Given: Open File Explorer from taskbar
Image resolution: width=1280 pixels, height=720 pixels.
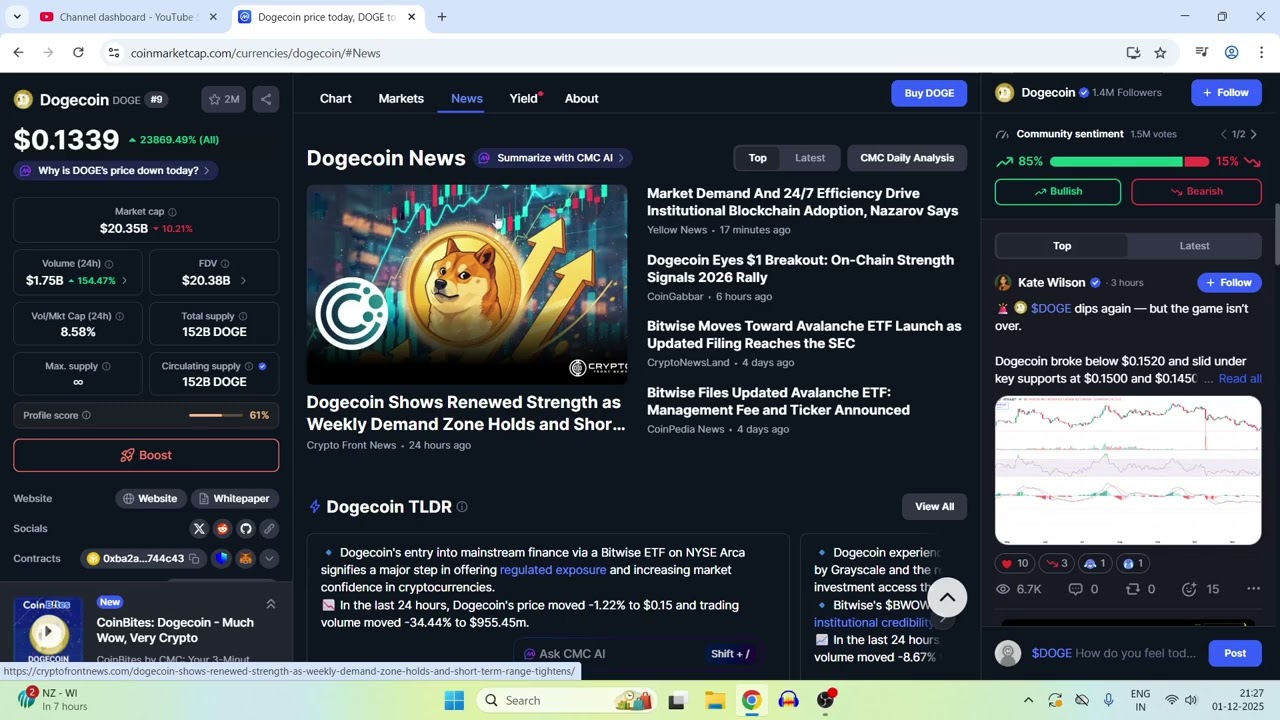Looking at the screenshot, I should click(x=714, y=700).
